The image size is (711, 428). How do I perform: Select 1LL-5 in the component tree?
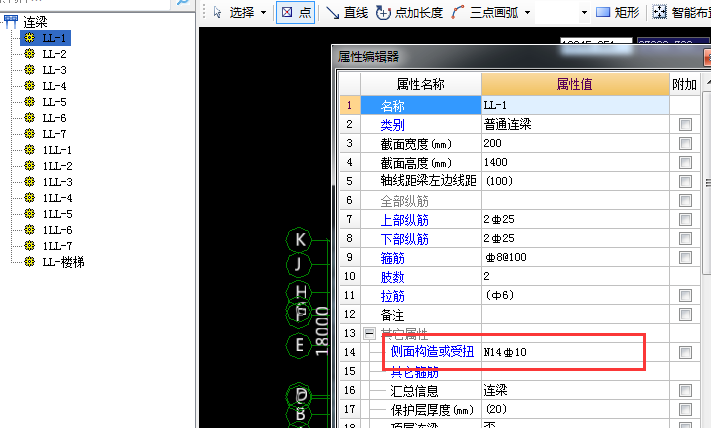[x=57, y=214]
